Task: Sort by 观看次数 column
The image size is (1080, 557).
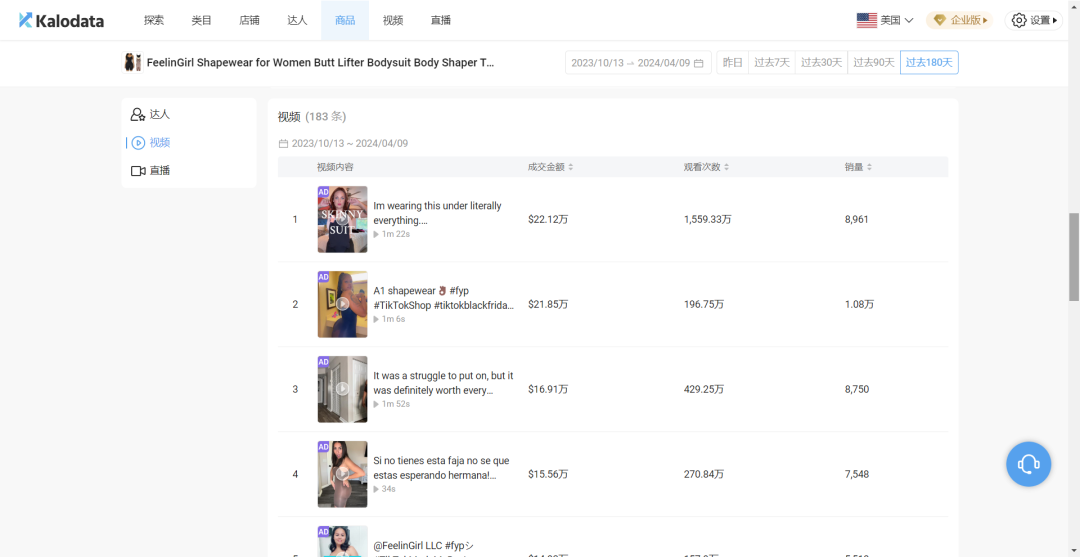Action: pyautogui.click(x=707, y=167)
